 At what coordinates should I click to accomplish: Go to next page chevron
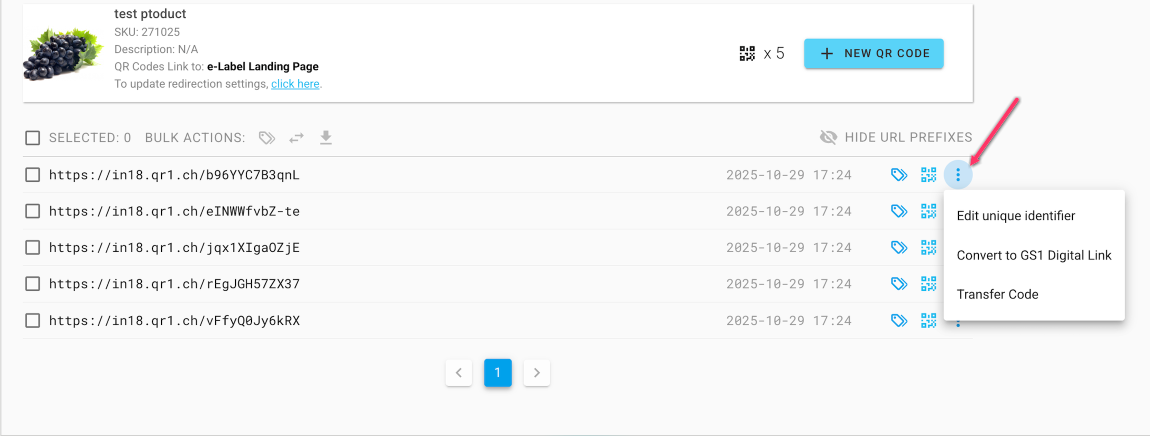point(537,373)
